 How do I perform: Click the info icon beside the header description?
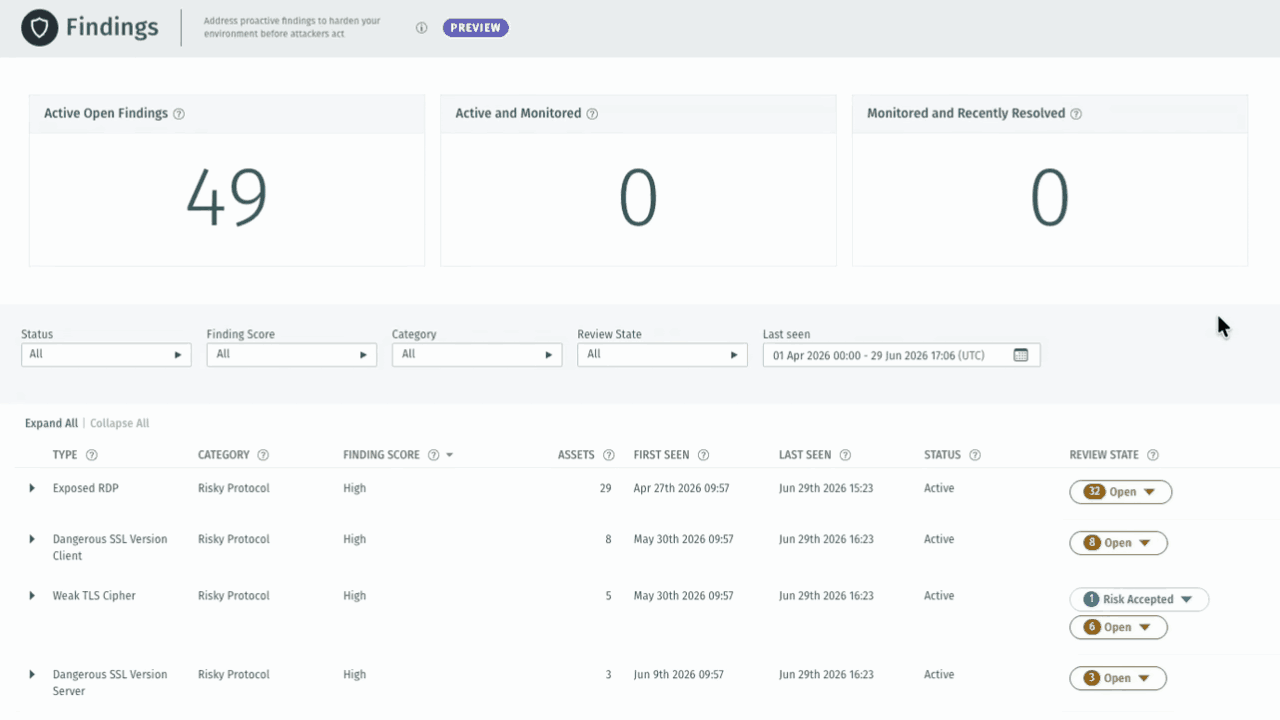pos(422,28)
